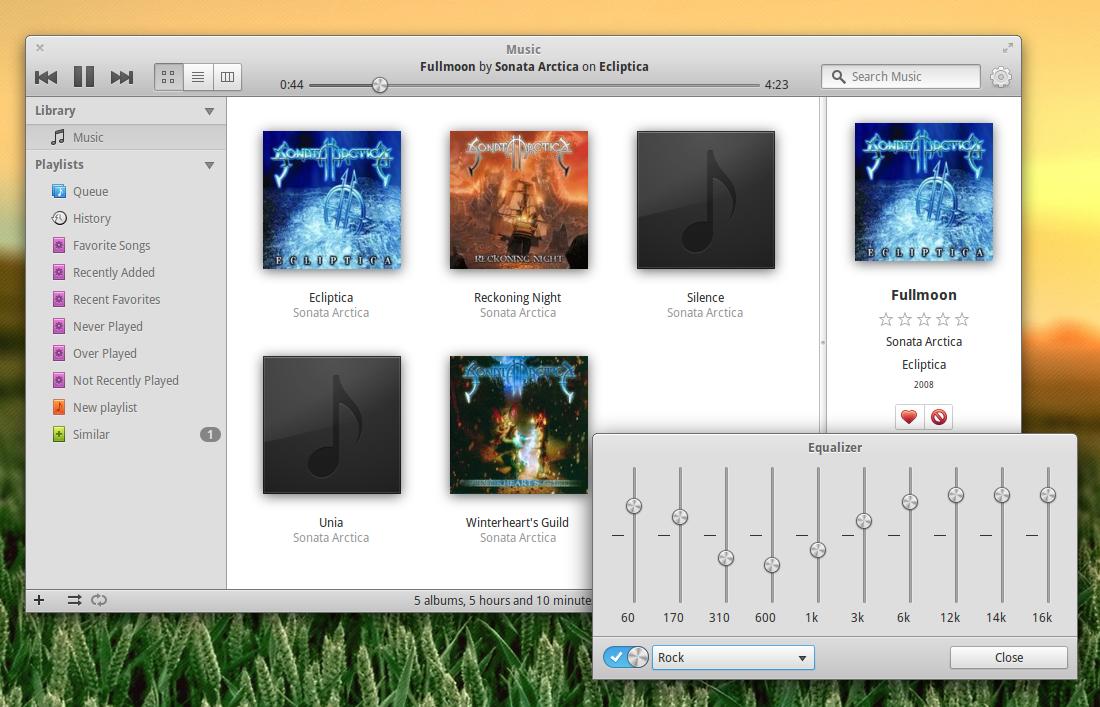This screenshot has width=1100, height=707.
Task: Click the Ecliptica album name in info panel
Action: coord(924,365)
